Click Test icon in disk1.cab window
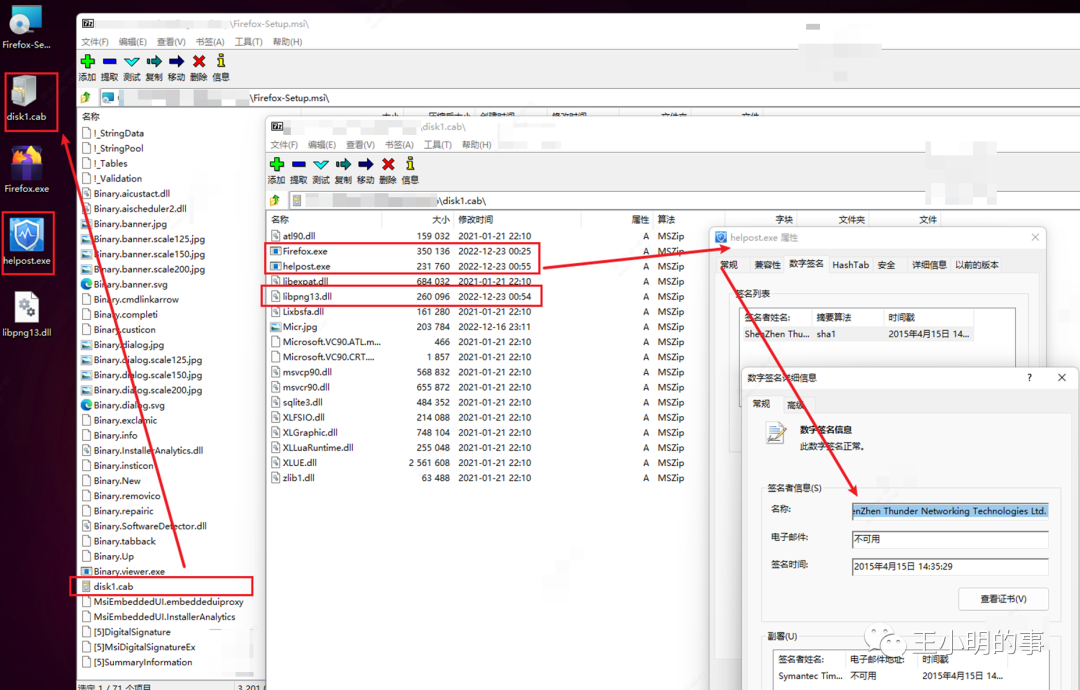 click(321, 164)
